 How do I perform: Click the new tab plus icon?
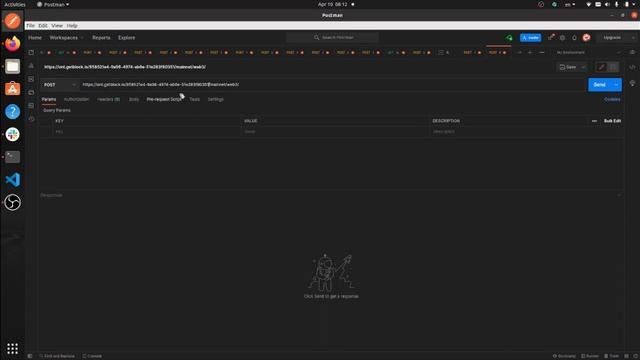(x=530, y=52)
